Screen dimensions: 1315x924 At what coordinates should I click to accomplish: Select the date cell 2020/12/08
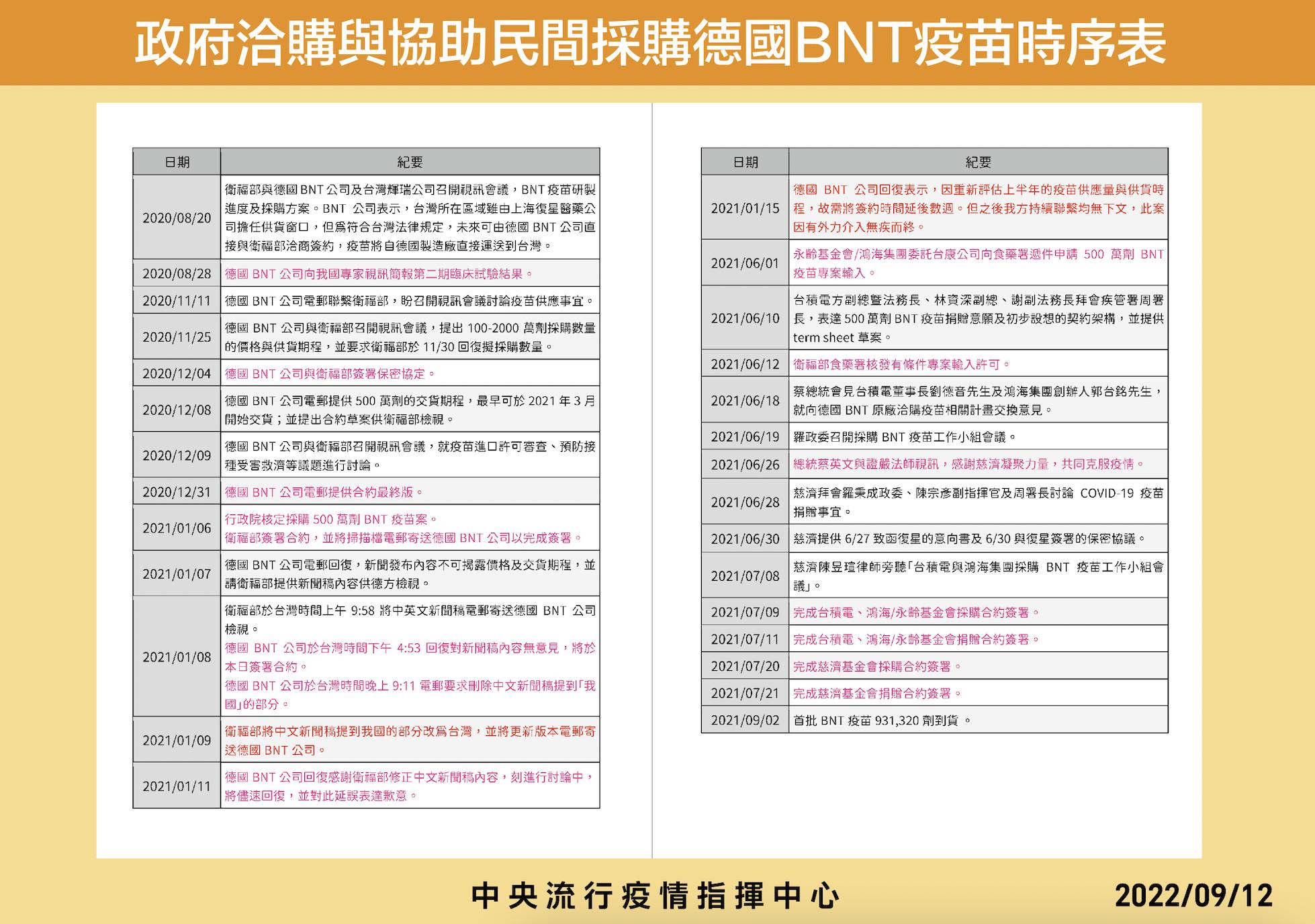177,409
